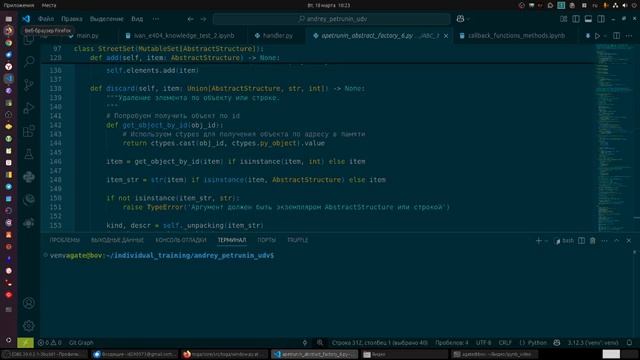640x360 pixels.
Task: Click the andrey_petrunin_udv command center search
Action: coord(331,19)
